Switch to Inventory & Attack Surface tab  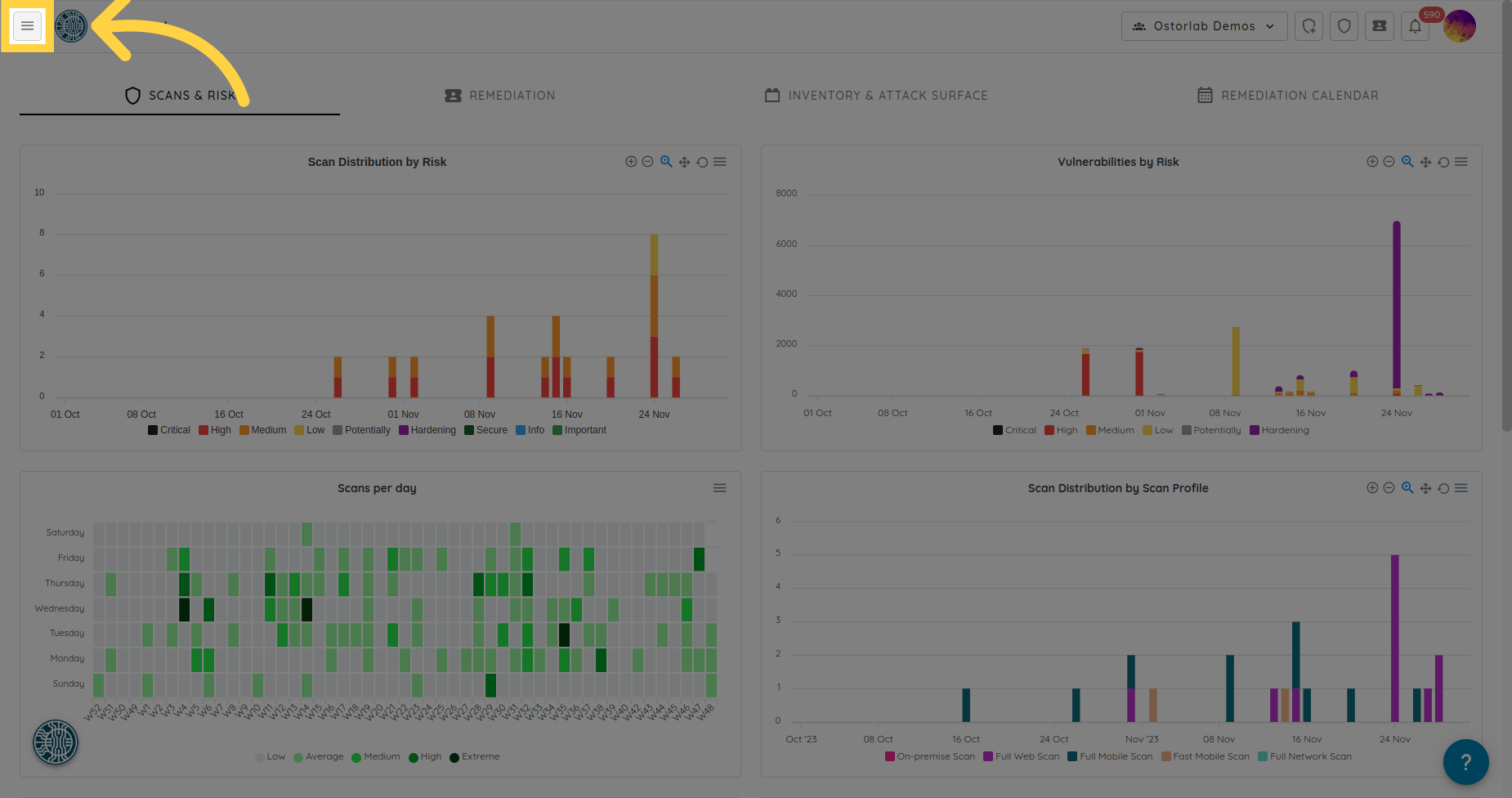876,96
